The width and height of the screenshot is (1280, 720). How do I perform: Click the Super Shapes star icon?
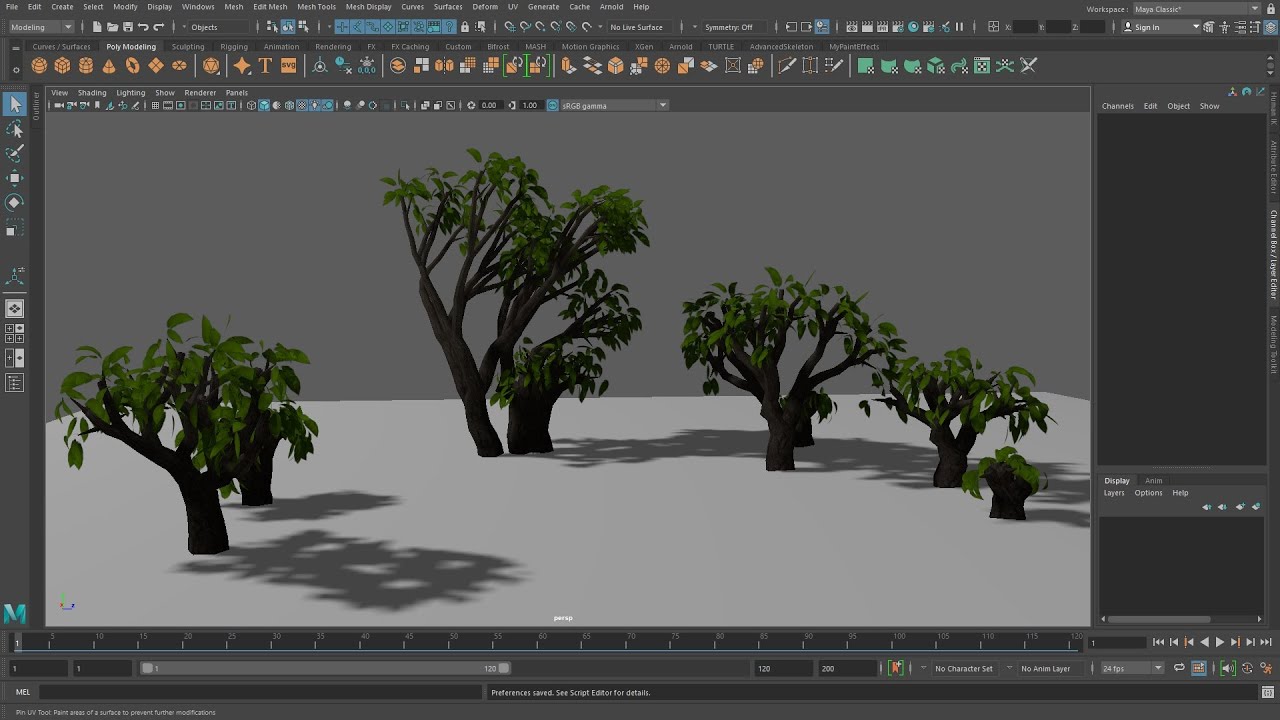(x=242, y=66)
